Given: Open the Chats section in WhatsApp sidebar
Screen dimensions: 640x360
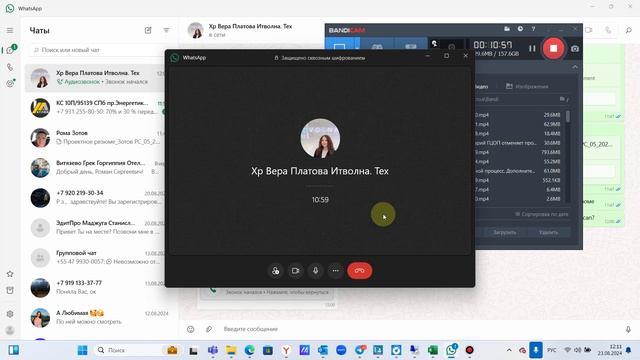Looking at the screenshot, I should coord(10,50).
